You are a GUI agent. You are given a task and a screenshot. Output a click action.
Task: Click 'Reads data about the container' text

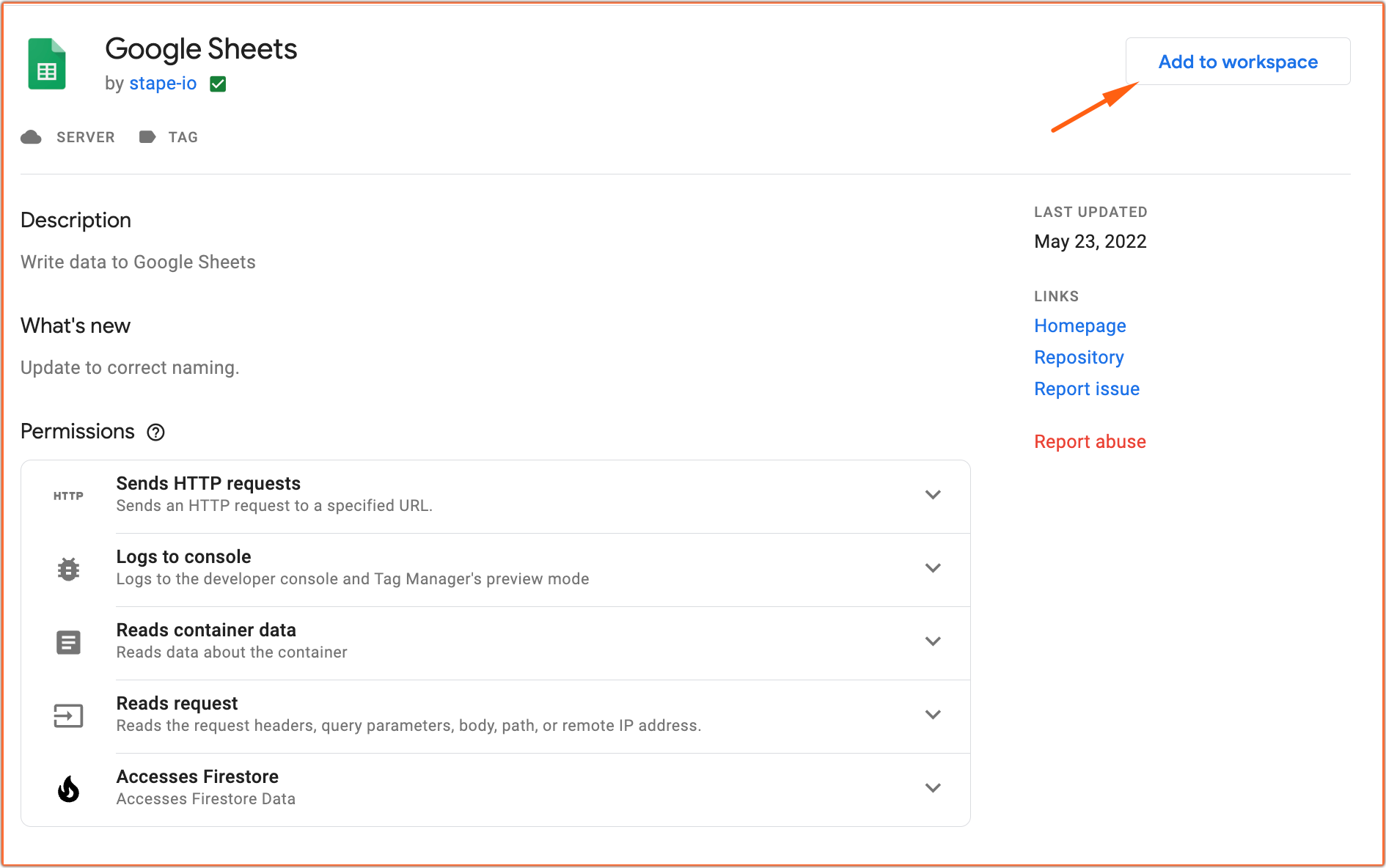point(232,652)
